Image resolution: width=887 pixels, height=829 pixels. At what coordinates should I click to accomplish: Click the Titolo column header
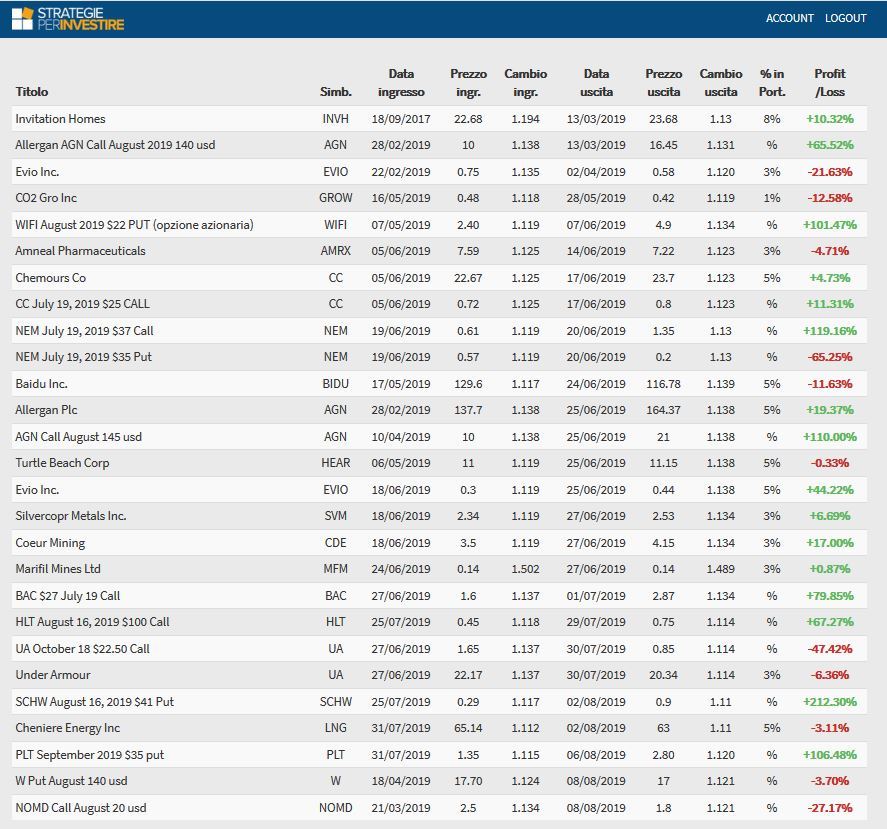click(x=32, y=92)
